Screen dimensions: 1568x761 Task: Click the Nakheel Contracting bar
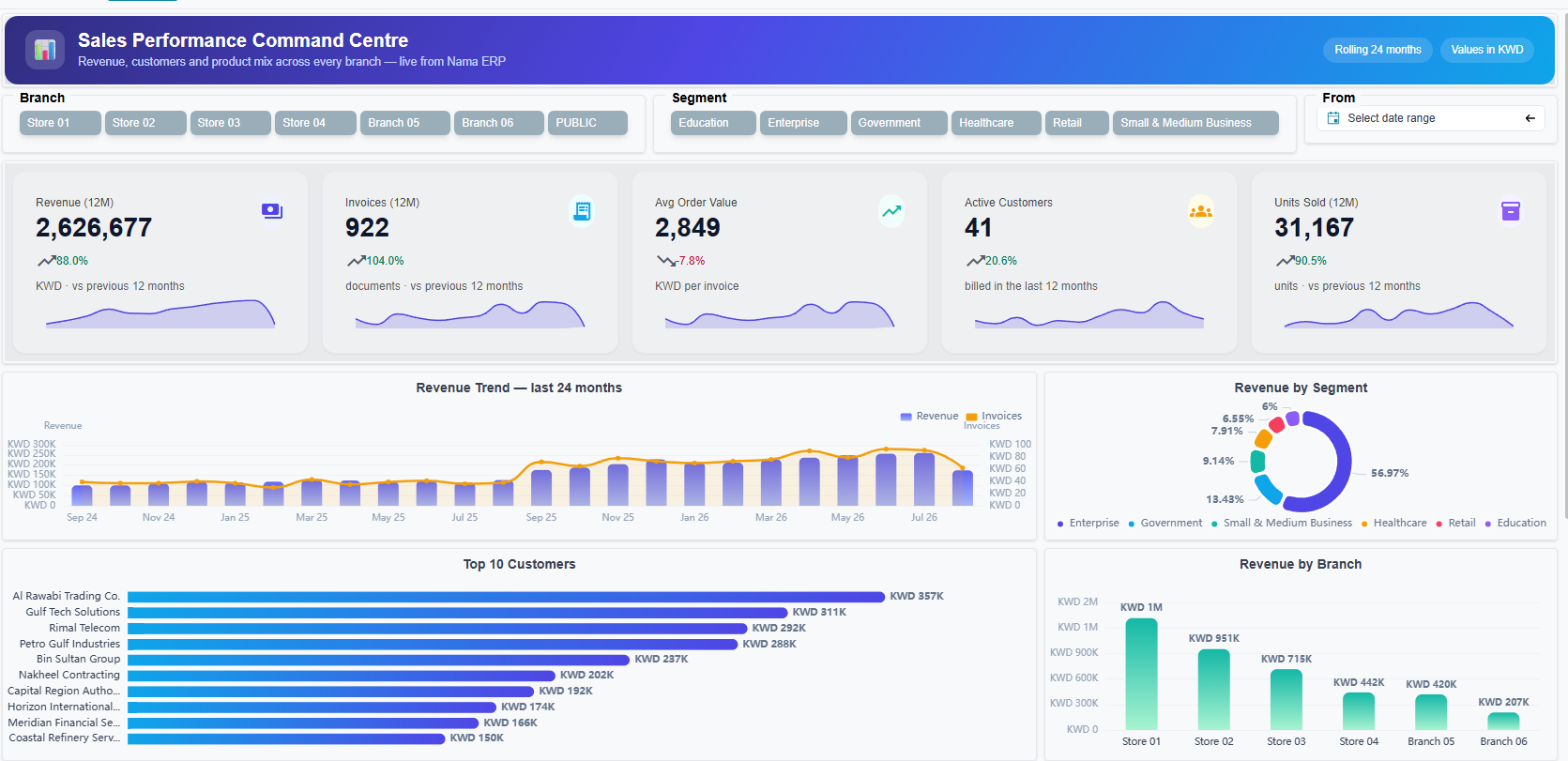(343, 676)
